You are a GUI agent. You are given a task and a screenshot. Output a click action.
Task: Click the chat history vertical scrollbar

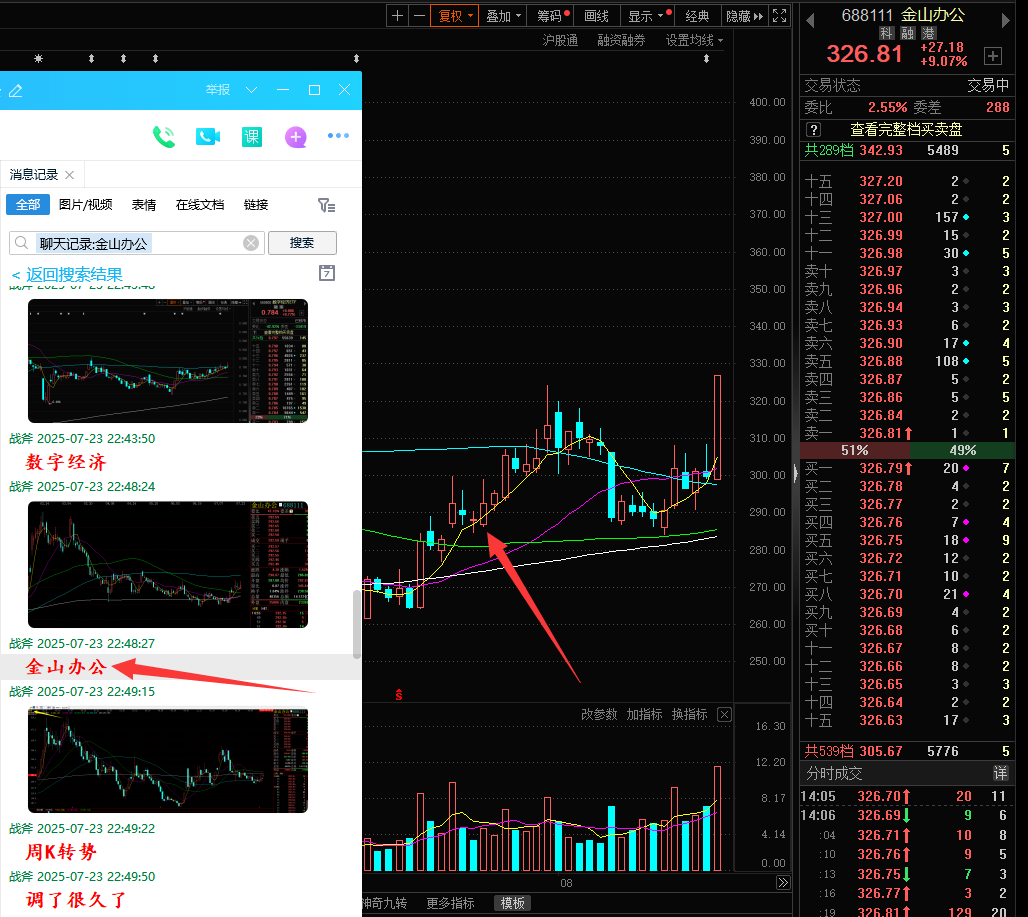357,623
